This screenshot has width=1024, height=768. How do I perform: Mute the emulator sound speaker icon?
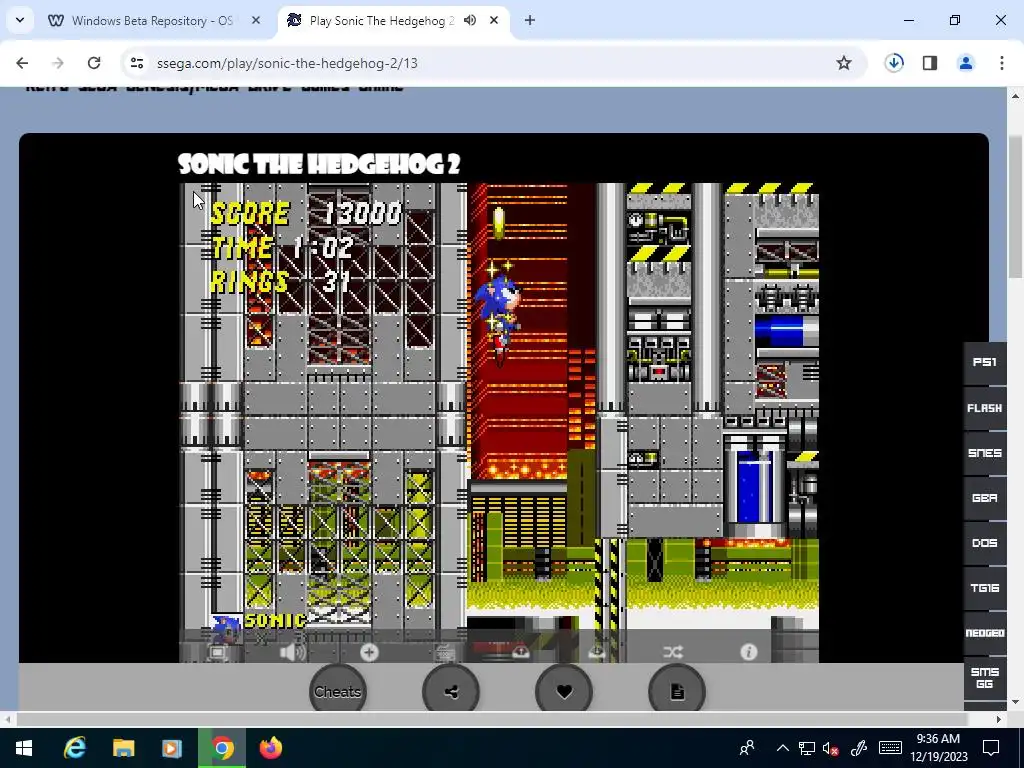coord(292,652)
